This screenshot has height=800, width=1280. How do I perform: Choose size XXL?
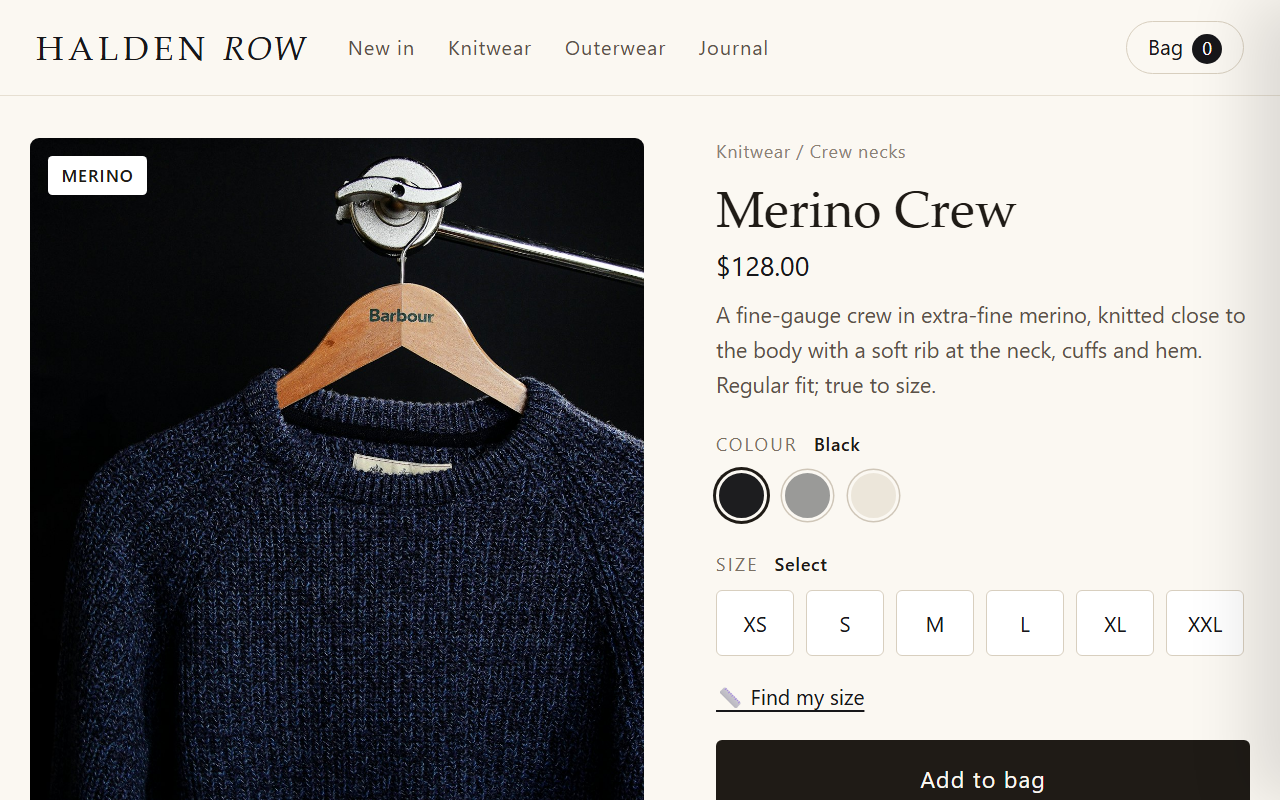click(1205, 623)
